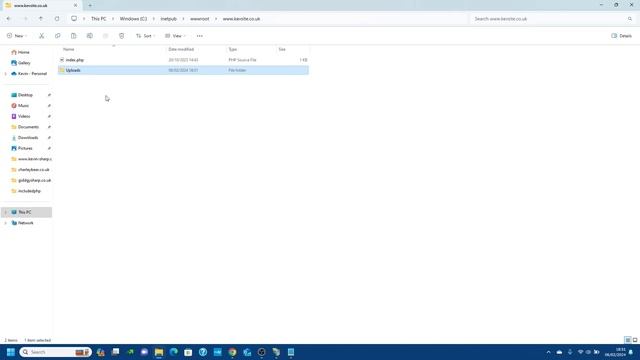Switch to large thumbnails view in status bar
The image size is (640, 360).
pyautogui.click(x=635, y=340)
